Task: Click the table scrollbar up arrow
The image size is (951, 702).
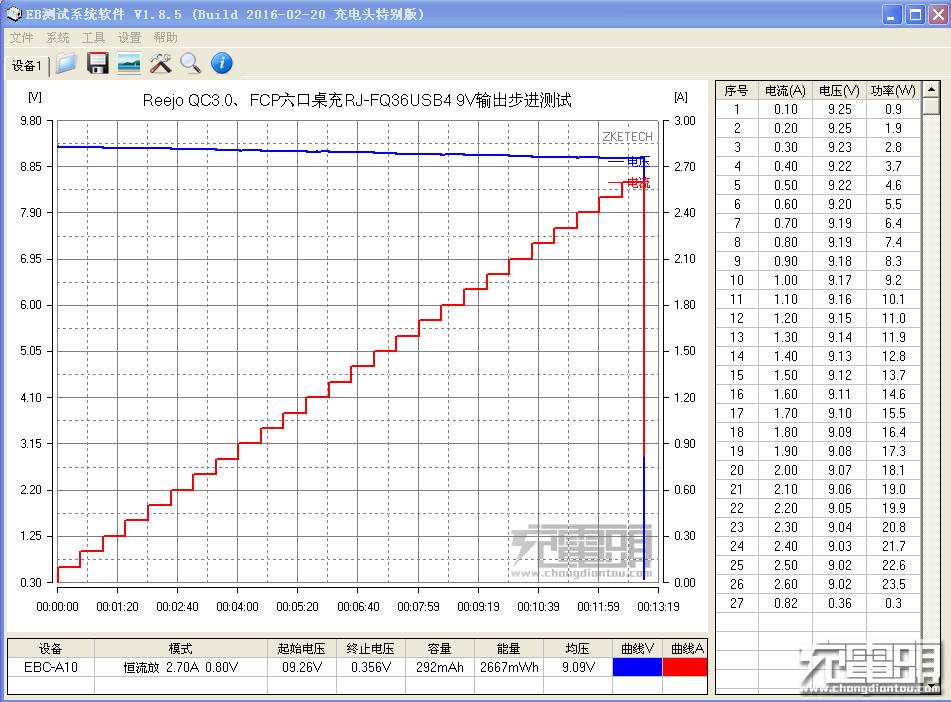Action: 931,90
